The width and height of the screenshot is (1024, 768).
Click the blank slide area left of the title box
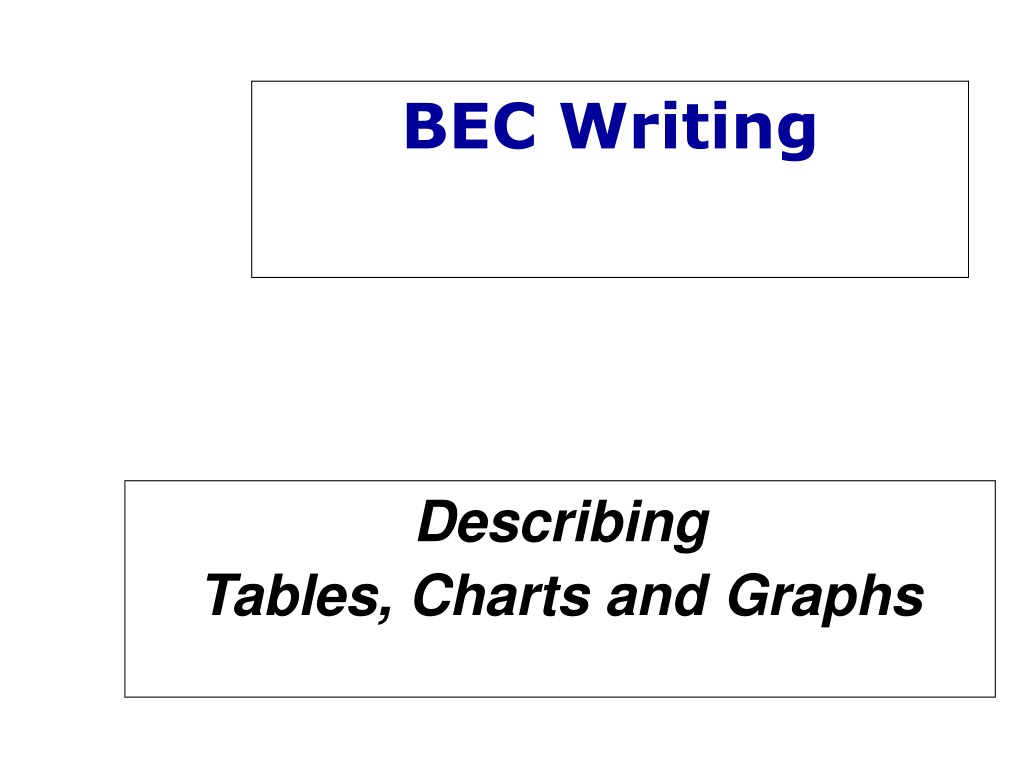[x=124, y=180]
